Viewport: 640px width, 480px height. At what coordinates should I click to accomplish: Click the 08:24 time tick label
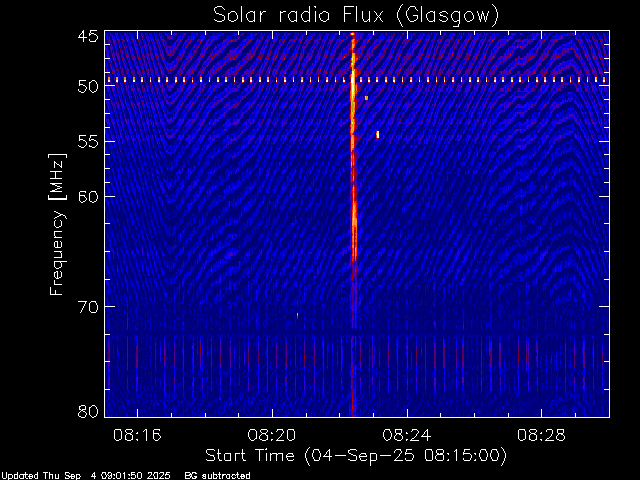pyautogui.click(x=407, y=435)
